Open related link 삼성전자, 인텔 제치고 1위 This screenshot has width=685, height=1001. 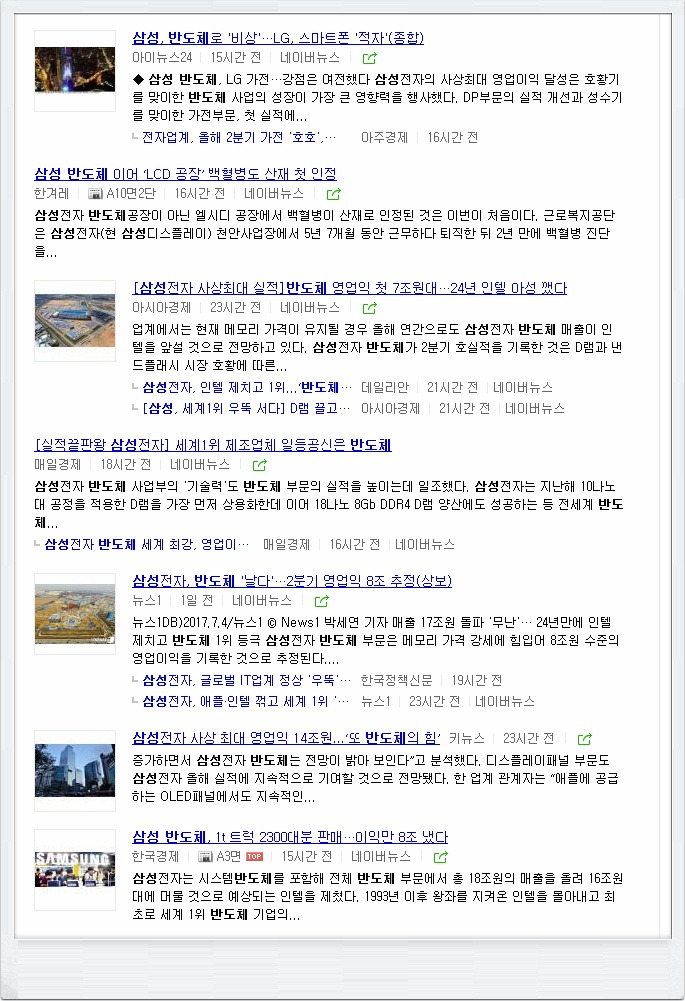coord(246,388)
